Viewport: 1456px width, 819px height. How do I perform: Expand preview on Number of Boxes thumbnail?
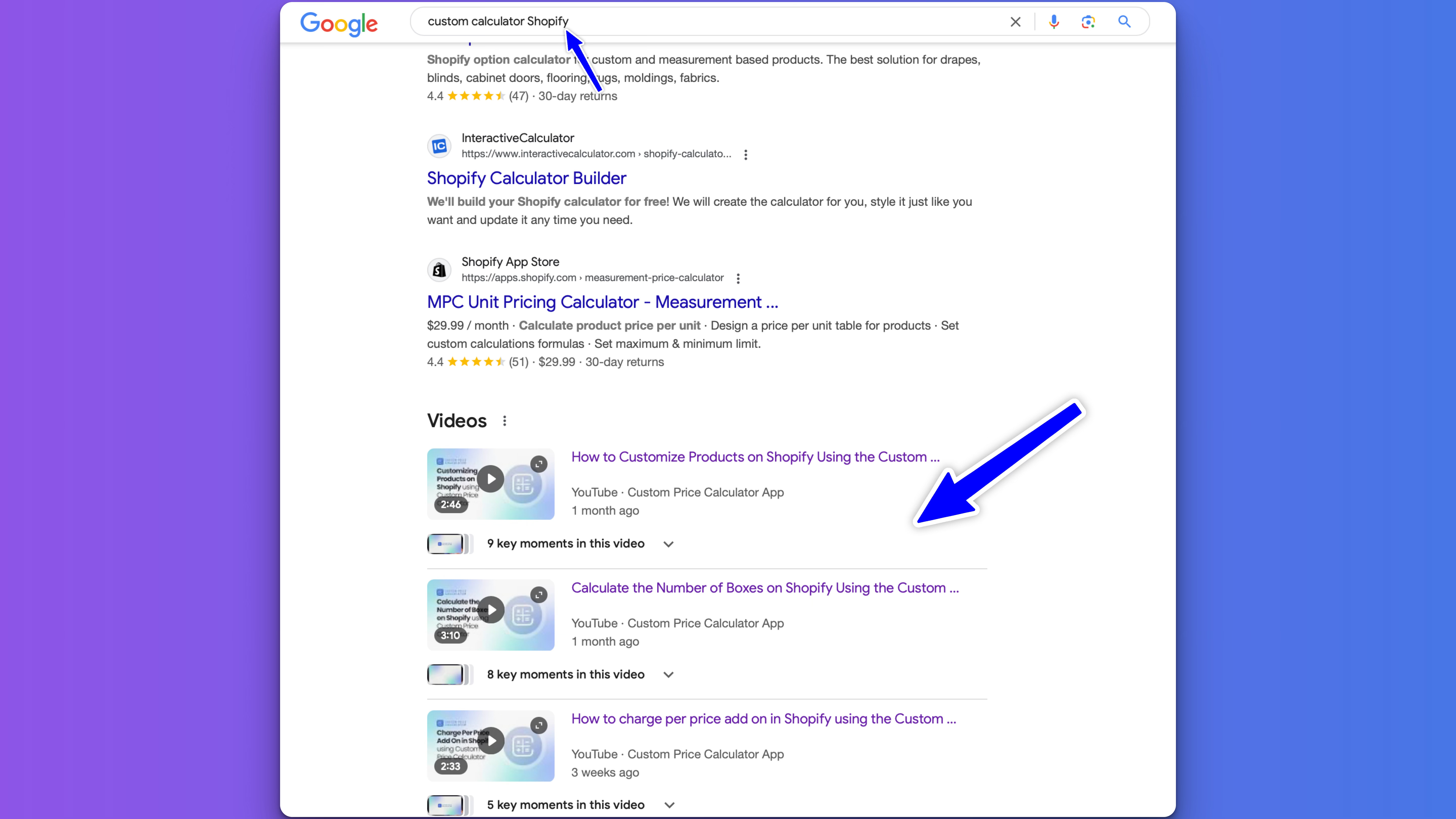[x=539, y=595]
